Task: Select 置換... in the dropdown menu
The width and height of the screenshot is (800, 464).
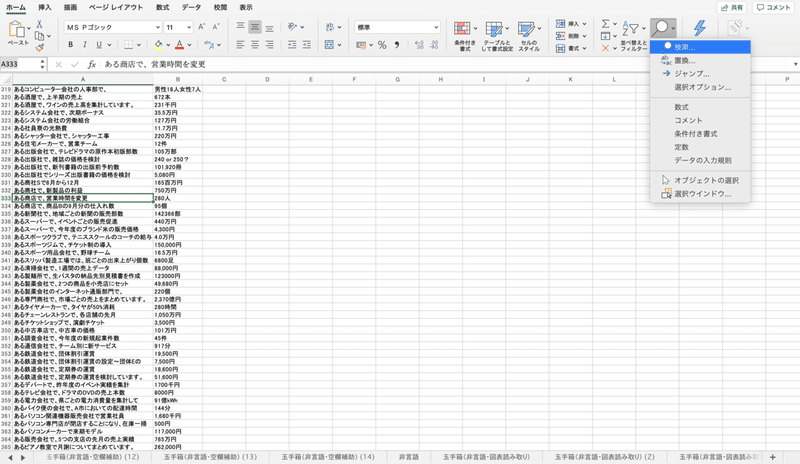Action: coord(700,61)
